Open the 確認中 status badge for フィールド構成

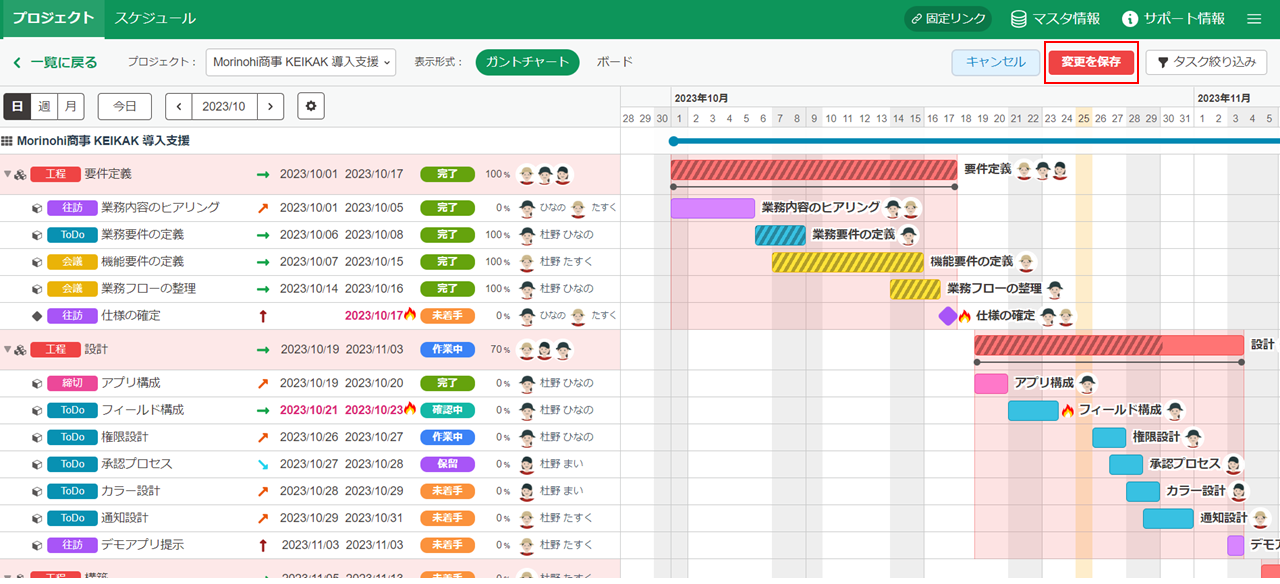click(447, 410)
